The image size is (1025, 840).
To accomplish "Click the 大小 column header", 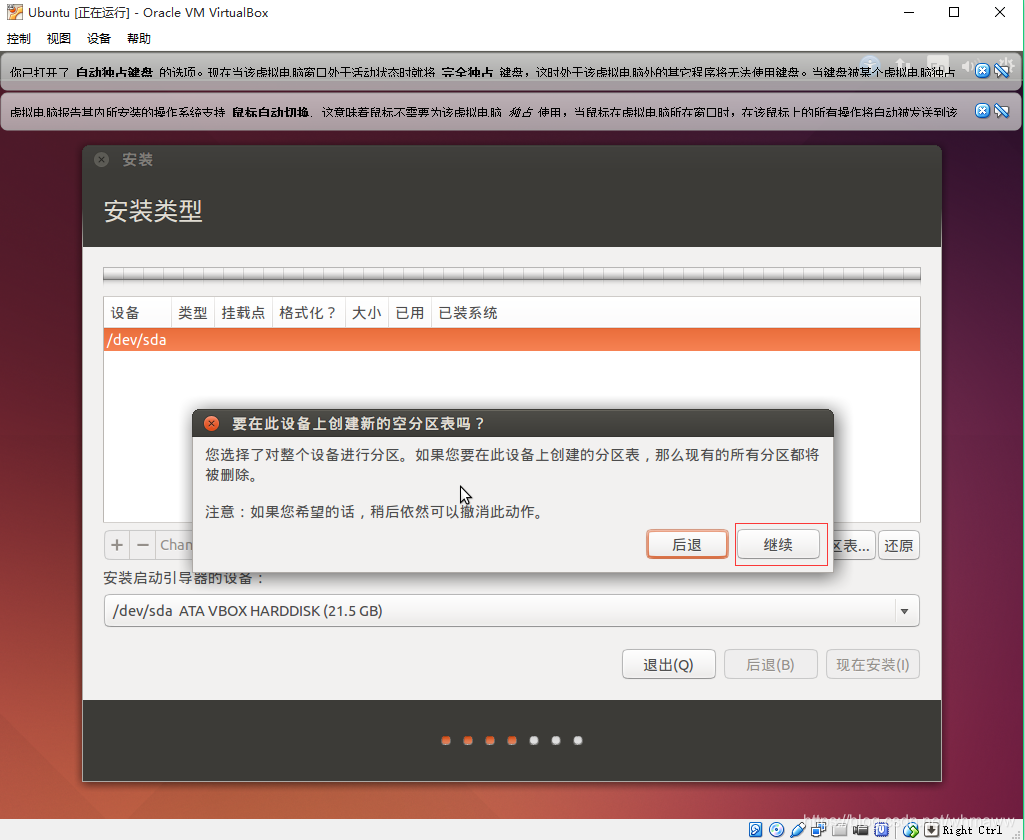I will coord(367,313).
